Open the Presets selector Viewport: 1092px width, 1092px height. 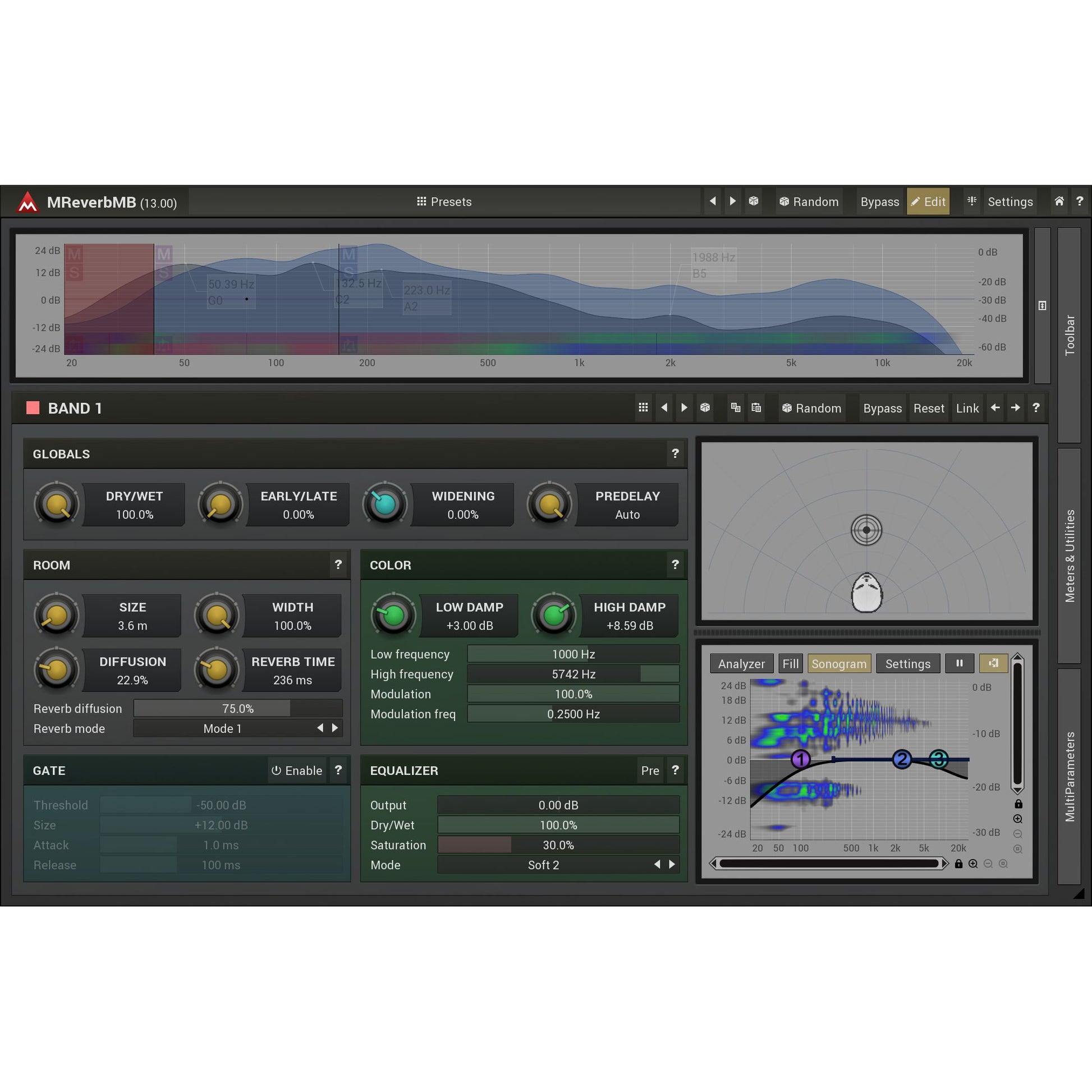pos(444,202)
